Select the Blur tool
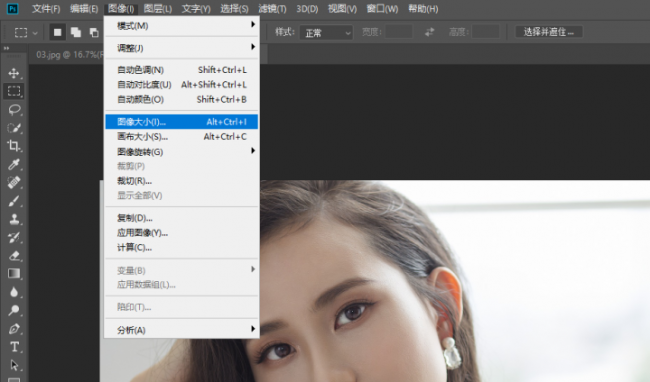The height and width of the screenshot is (382, 650). pos(14,292)
